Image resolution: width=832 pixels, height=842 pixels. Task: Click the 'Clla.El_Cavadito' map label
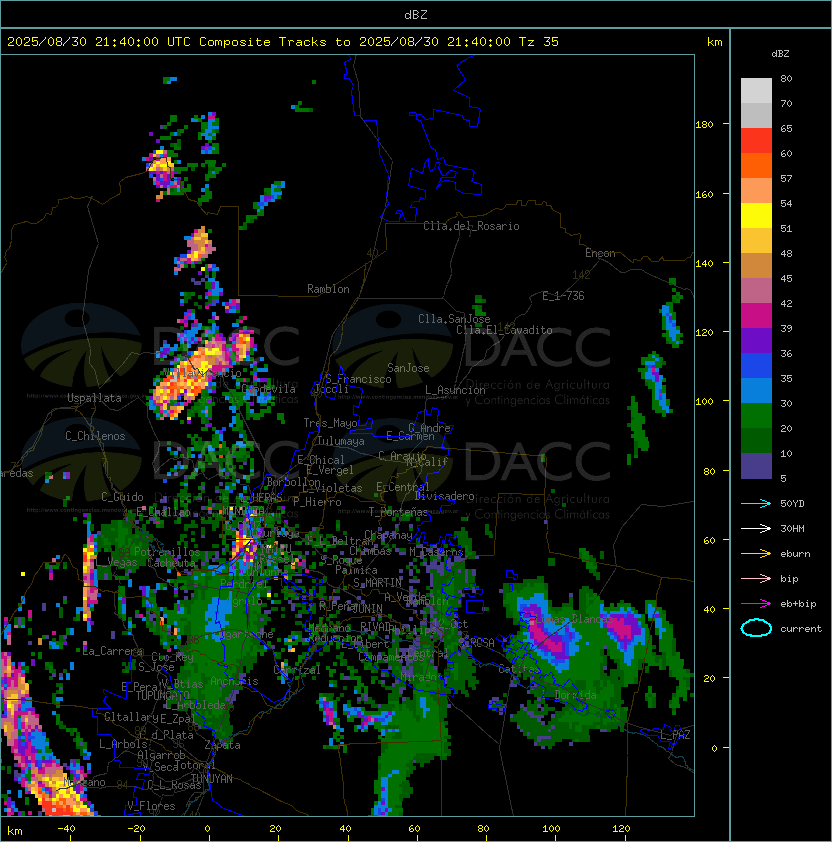[504, 330]
